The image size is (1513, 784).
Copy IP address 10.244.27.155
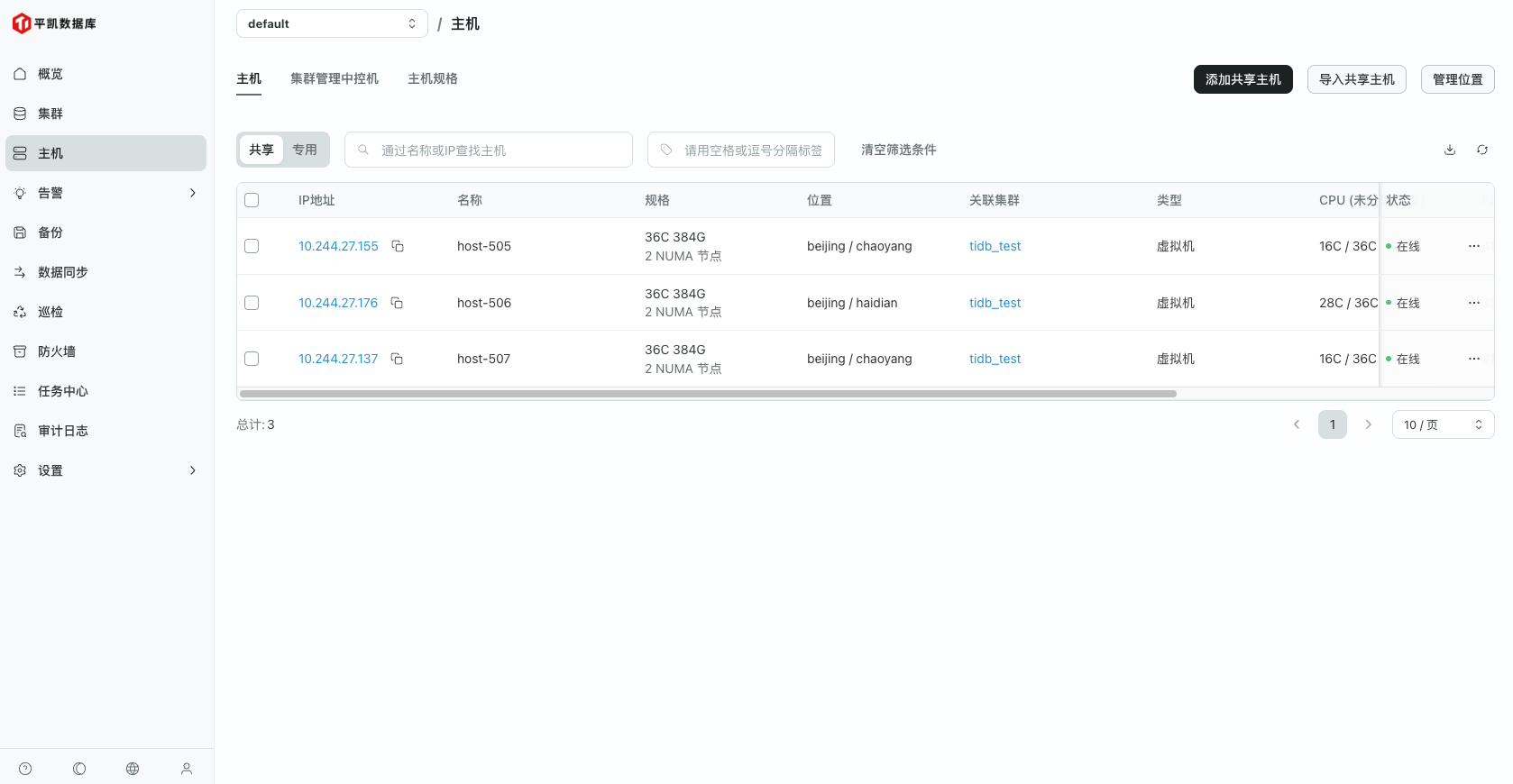tap(397, 246)
